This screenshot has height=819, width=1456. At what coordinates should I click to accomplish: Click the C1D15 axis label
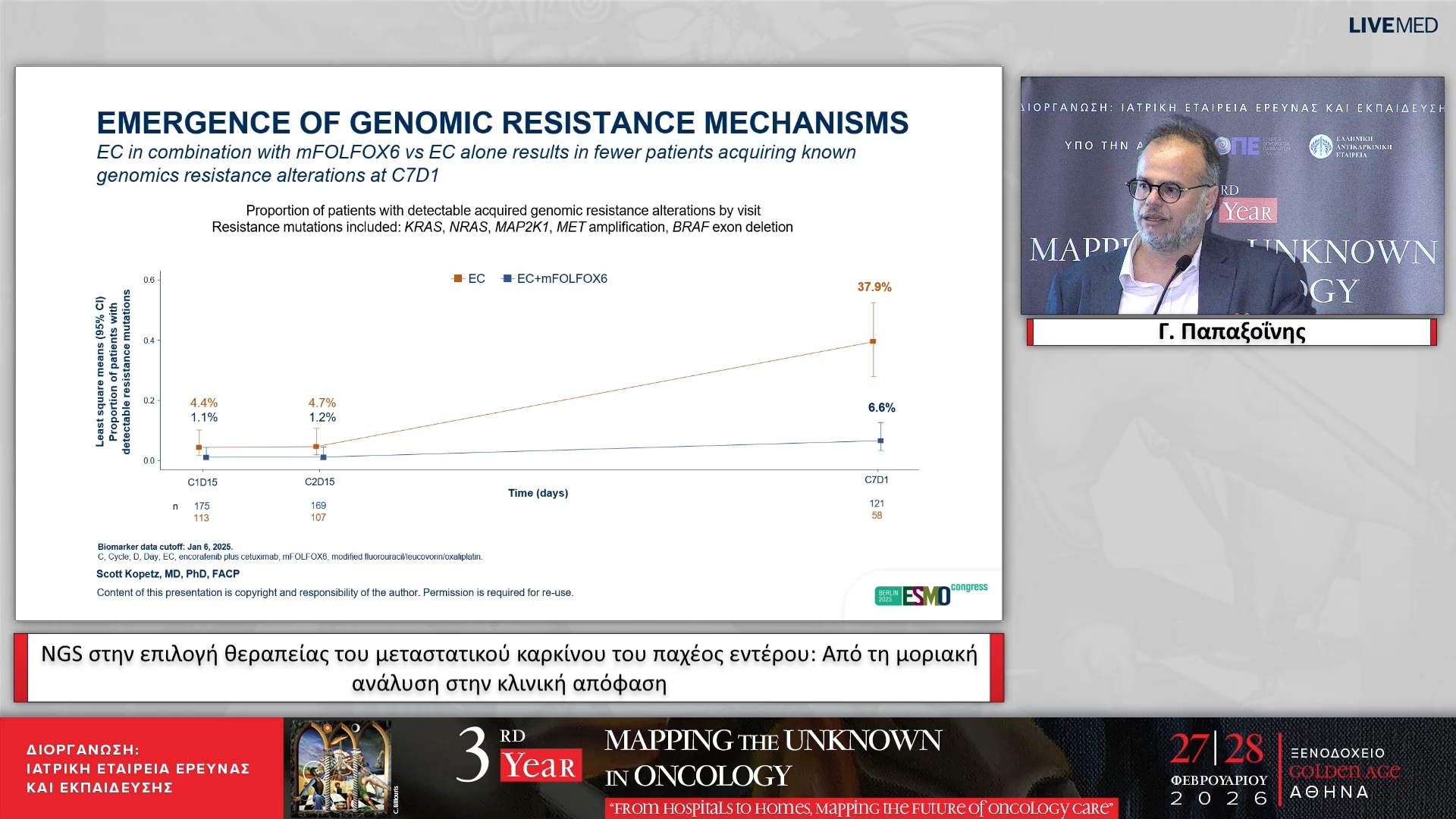click(x=202, y=482)
